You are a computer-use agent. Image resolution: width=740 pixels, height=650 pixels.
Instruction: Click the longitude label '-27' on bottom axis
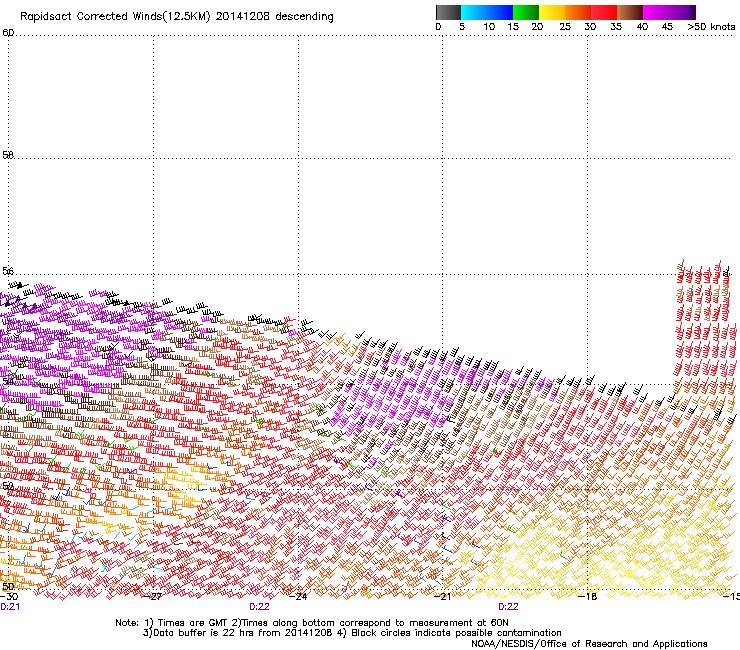click(x=152, y=597)
